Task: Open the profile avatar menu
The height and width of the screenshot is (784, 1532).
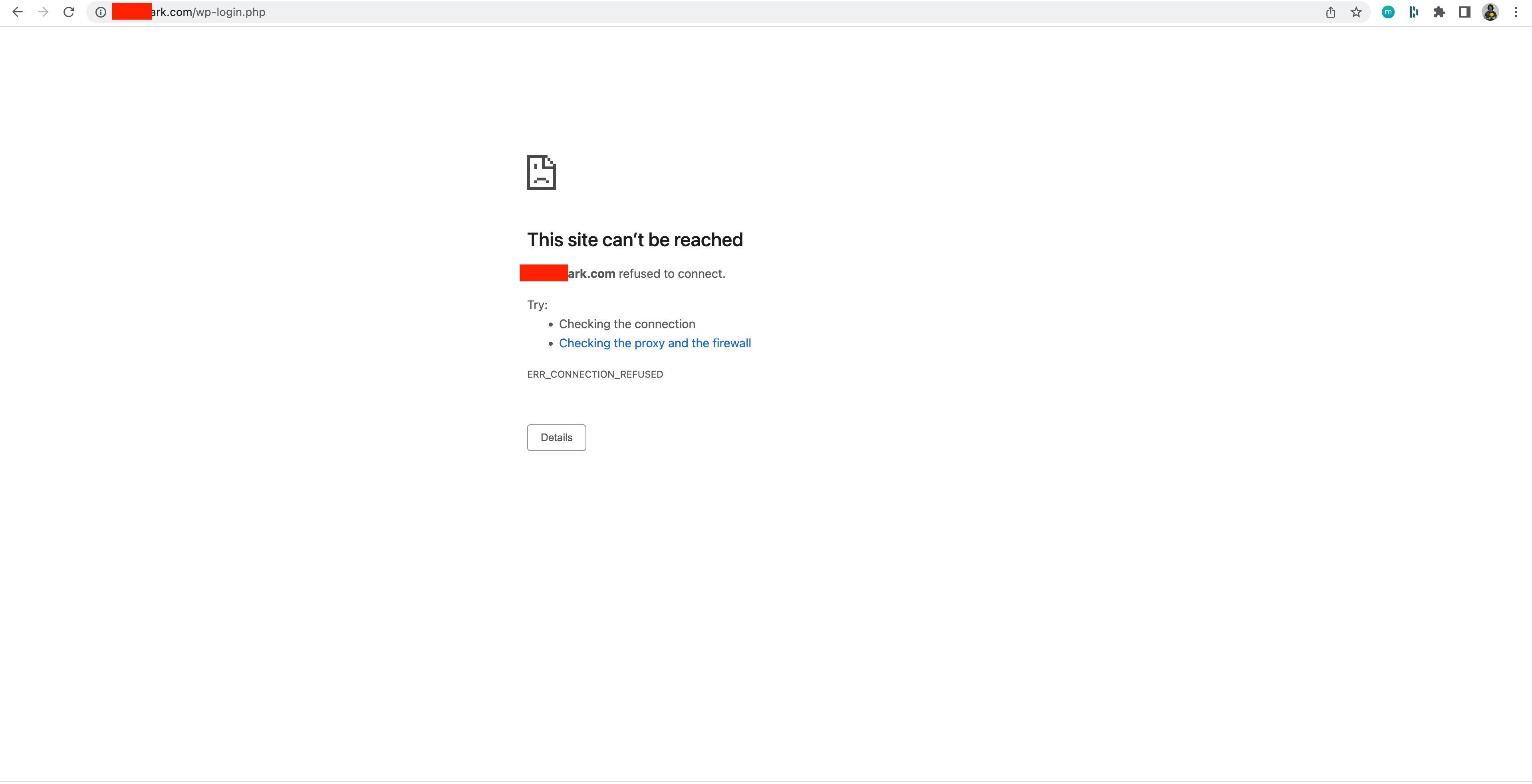Action: coord(1490,12)
